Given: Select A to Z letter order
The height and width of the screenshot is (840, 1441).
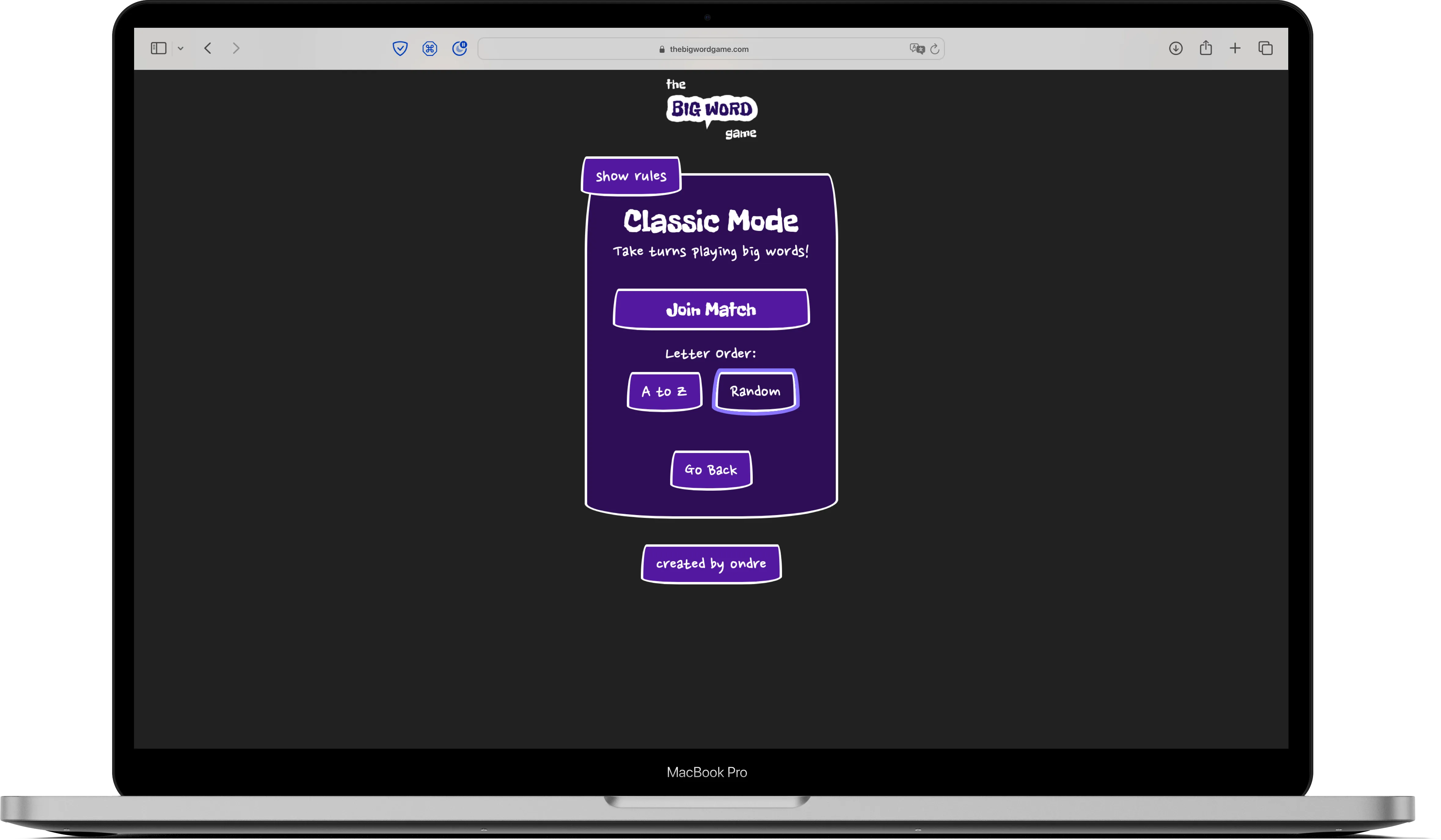Looking at the screenshot, I should click(x=664, y=391).
